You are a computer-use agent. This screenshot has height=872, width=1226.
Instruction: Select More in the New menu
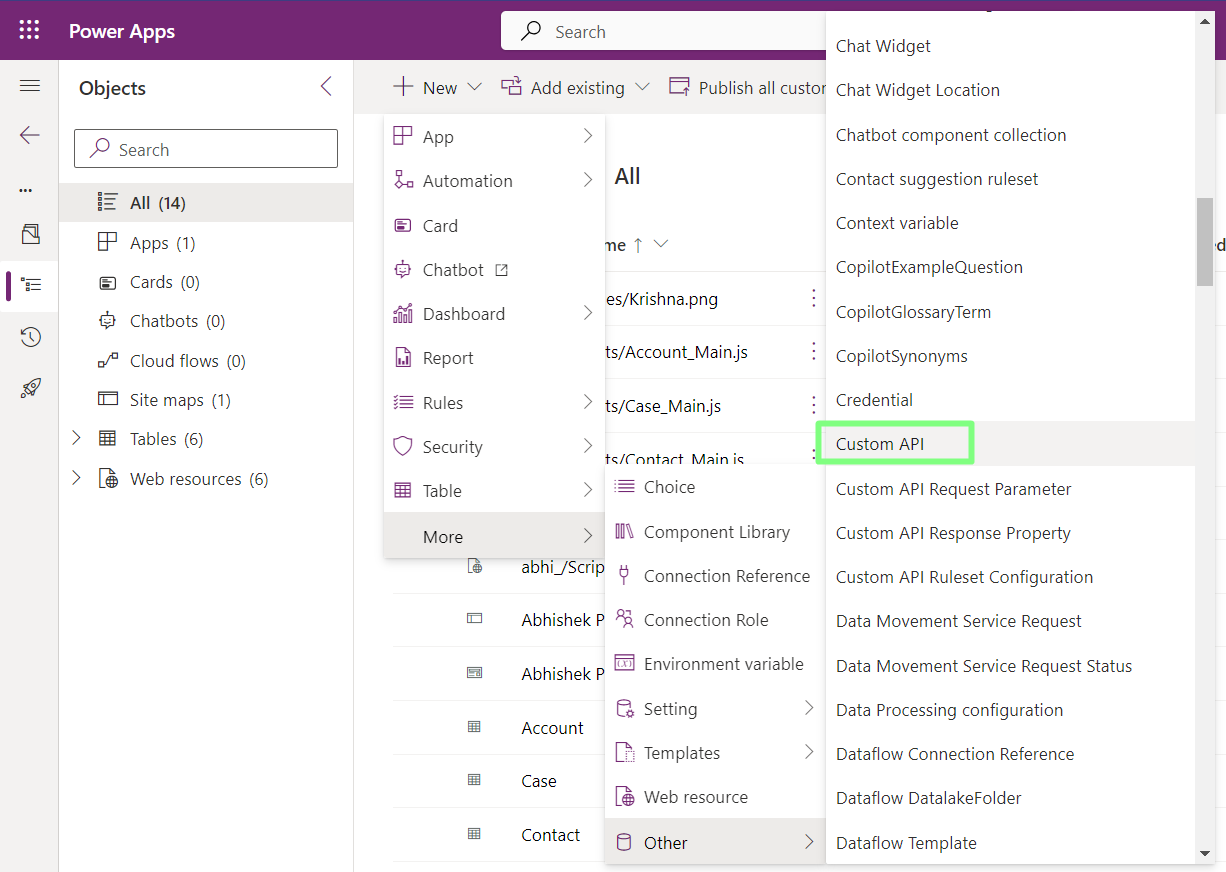tap(494, 536)
